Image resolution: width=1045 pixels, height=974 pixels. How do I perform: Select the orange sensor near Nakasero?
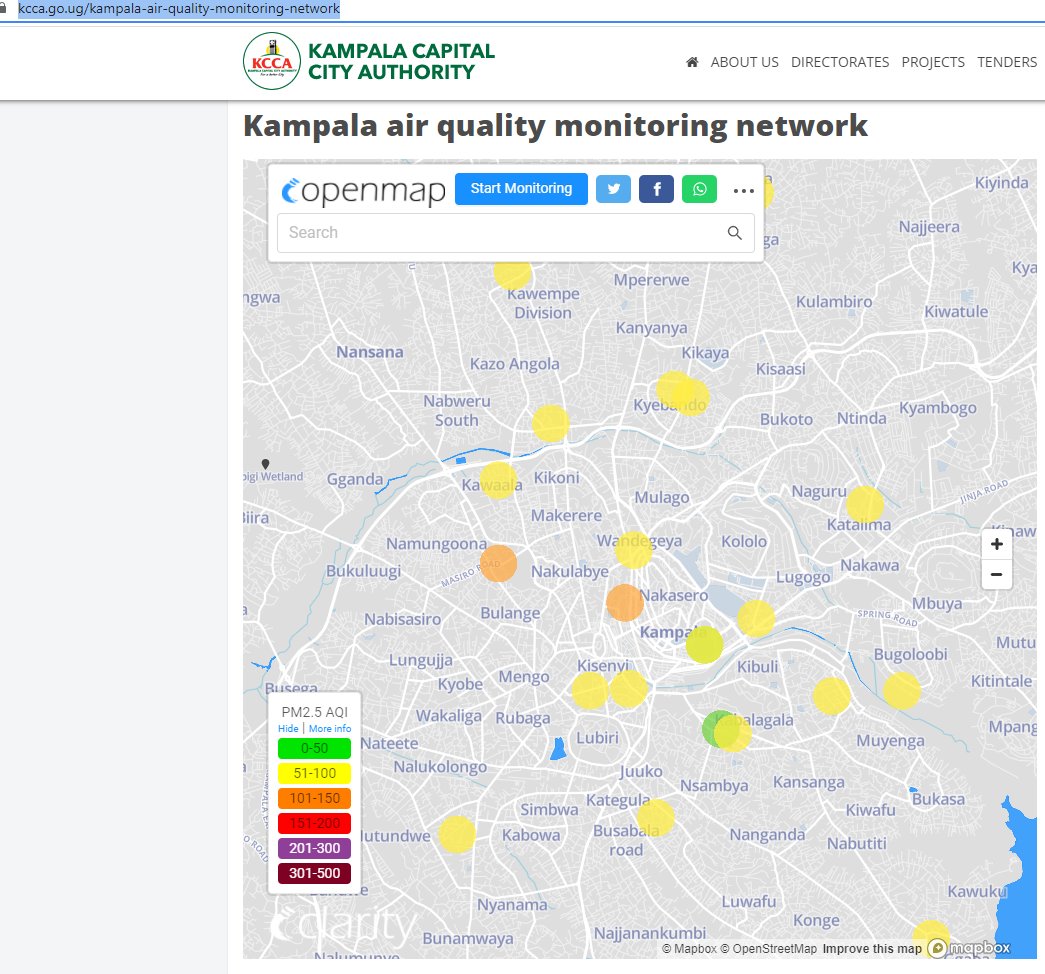(x=625, y=603)
